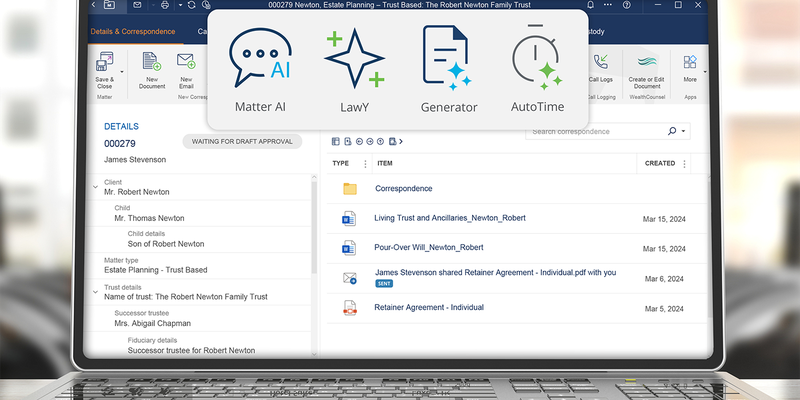Viewport: 800px width, 400px height.
Task: Collapse the Trust details section
Action: pyautogui.click(x=95, y=292)
